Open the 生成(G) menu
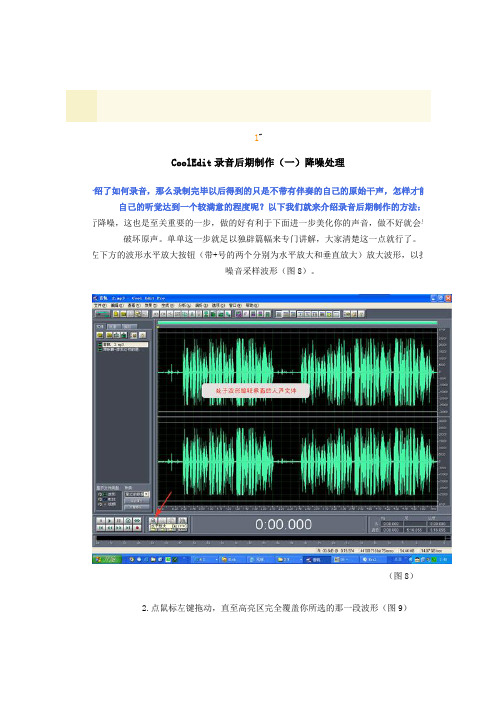The width and height of the screenshot is (496, 702). point(168,305)
